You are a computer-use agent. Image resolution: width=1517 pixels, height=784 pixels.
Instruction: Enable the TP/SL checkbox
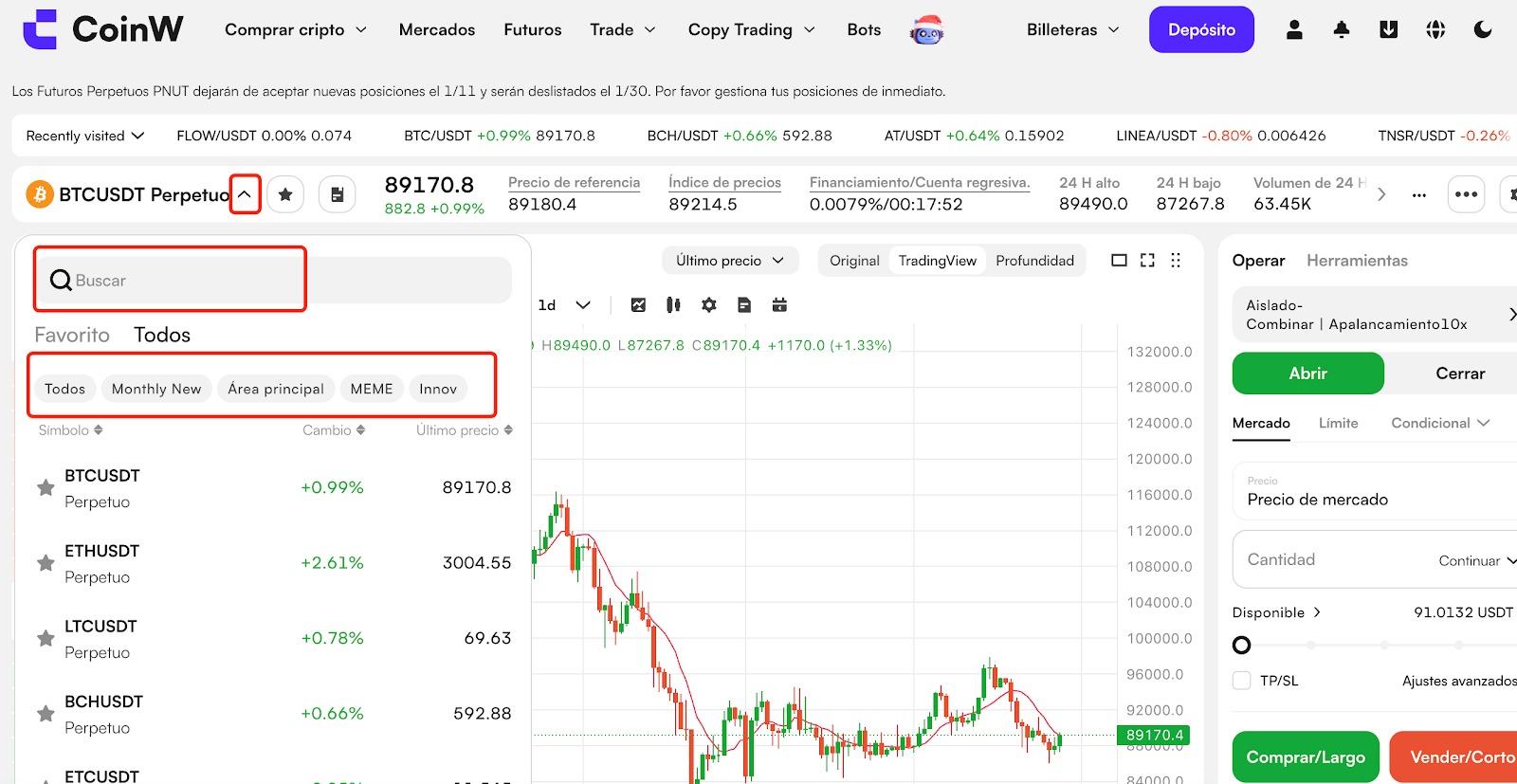click(1242, 681)
